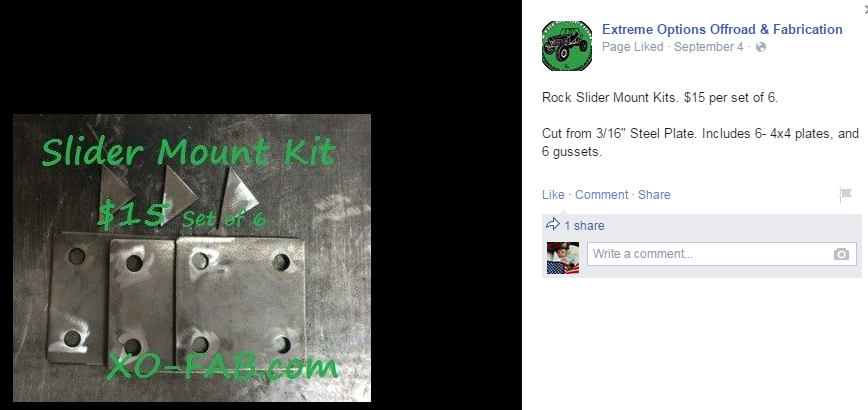Open the Extreme Options Offroad page avatar
The height and width of the screenshot is (410, 868).
(567, 46)
